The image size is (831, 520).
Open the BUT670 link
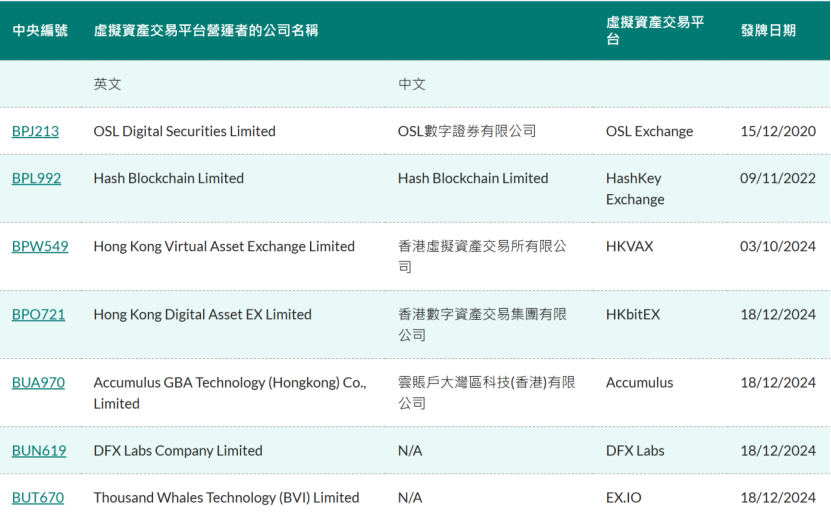37,497
